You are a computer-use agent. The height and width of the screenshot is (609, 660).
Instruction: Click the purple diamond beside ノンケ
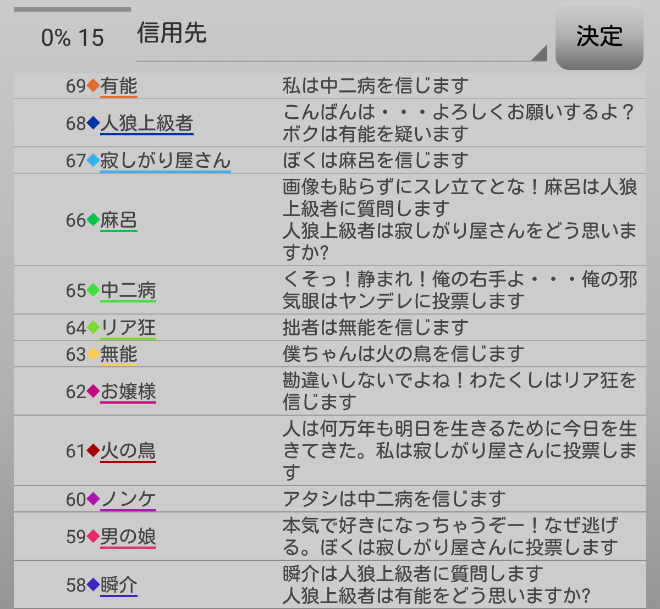(x=93, y=499)
